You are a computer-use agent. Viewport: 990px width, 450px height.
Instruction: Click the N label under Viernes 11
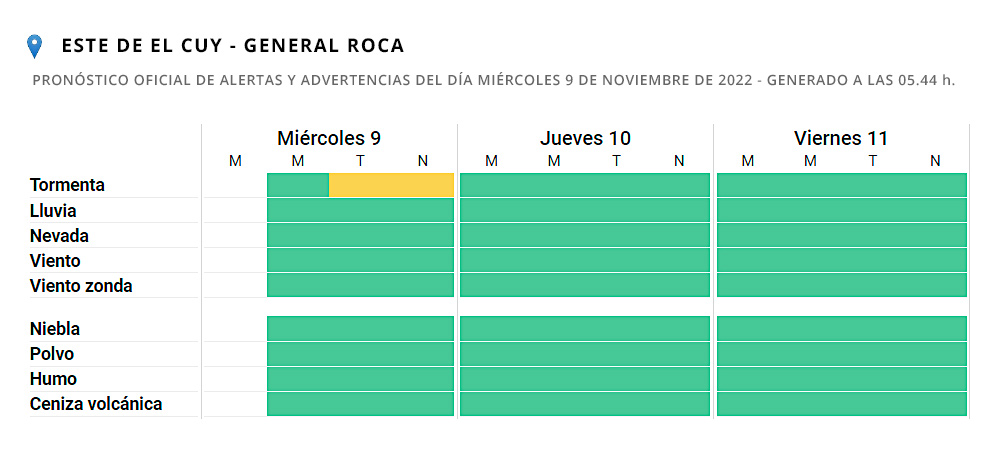(x=935, y=161)
